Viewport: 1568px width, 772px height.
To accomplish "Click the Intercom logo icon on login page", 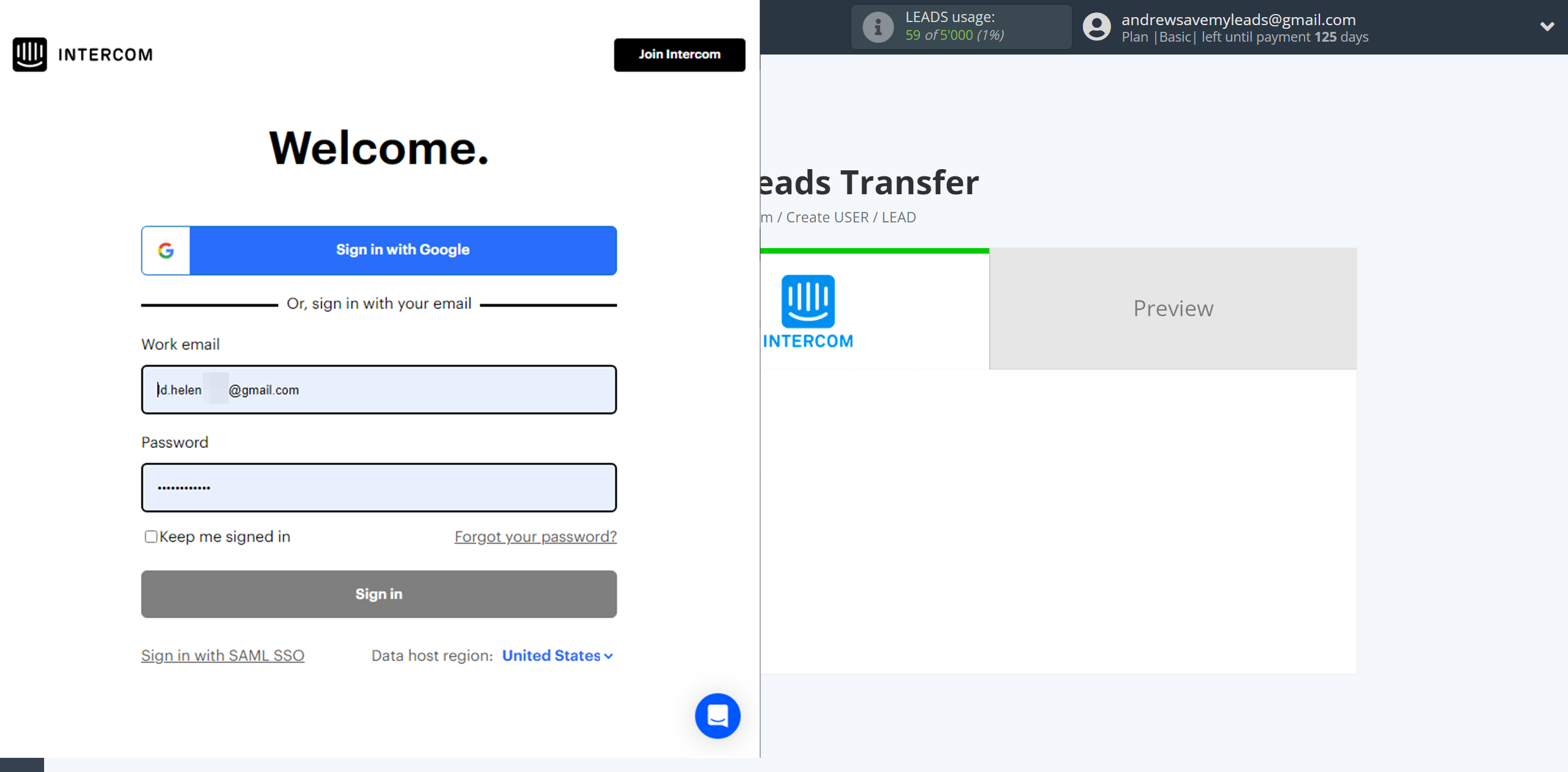I will click(x=29, y=55).
